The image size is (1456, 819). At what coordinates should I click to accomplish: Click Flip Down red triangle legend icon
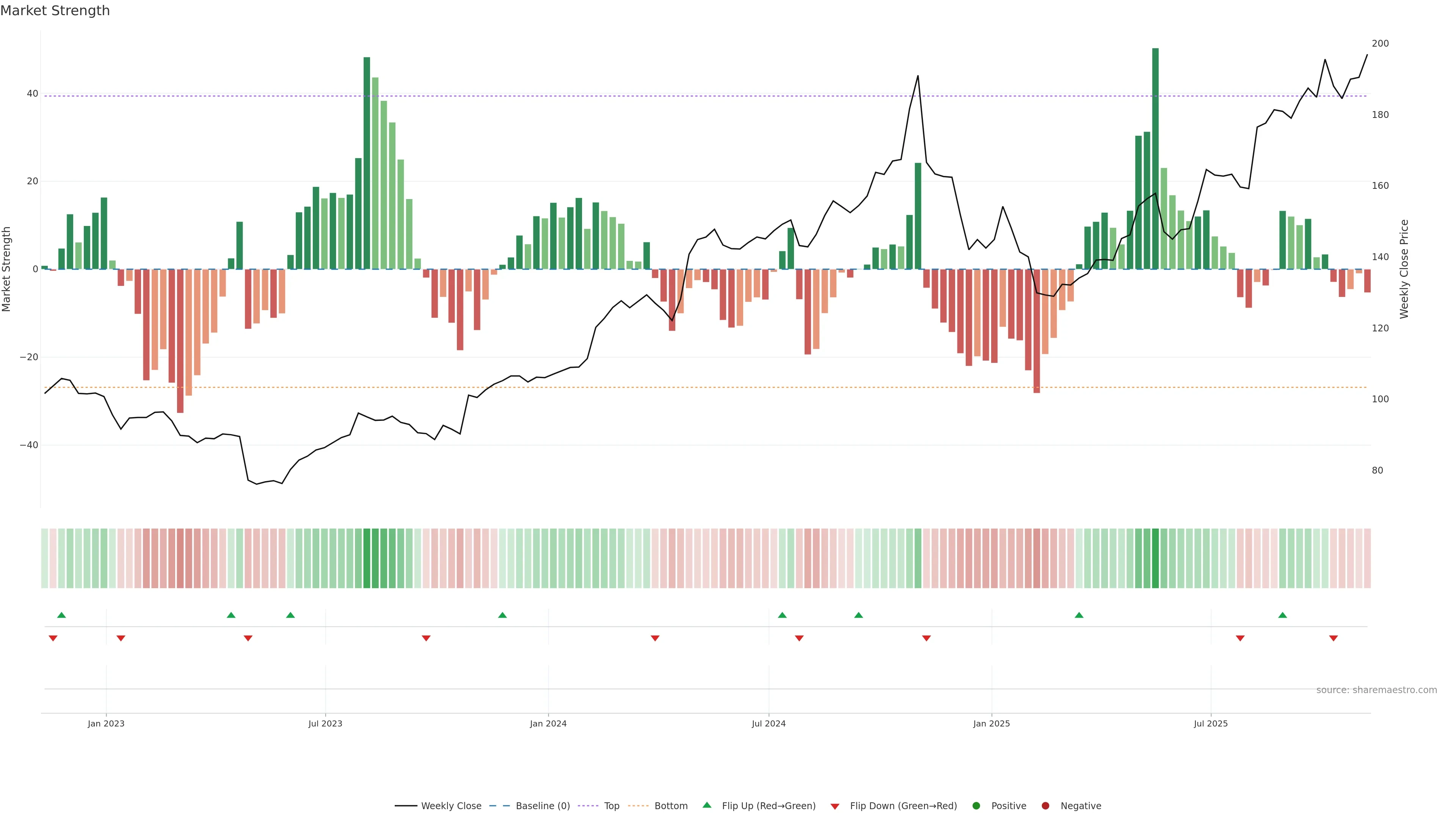[835, 806]
